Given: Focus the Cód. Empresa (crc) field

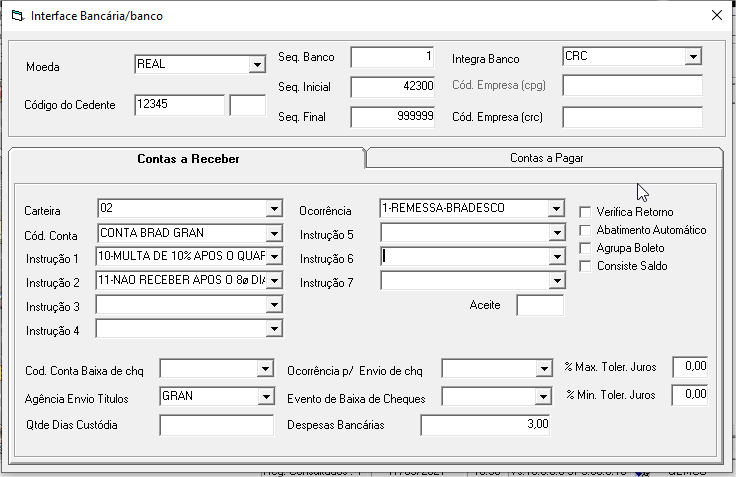Looking at the screenshot, I should coord(632,117).
